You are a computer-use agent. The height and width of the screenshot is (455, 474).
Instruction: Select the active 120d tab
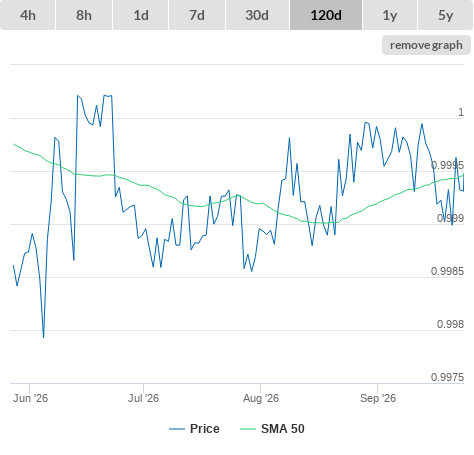tap(326, 15)
